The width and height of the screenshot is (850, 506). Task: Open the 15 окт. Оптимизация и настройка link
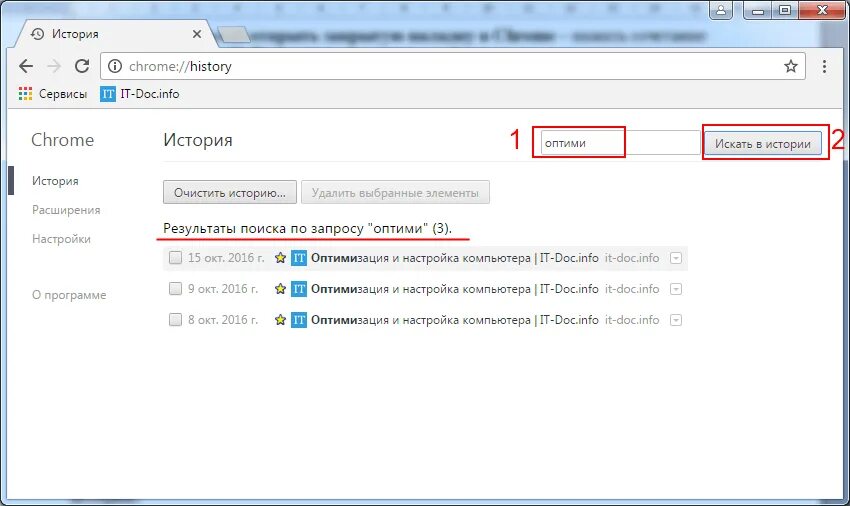(455, 258)
